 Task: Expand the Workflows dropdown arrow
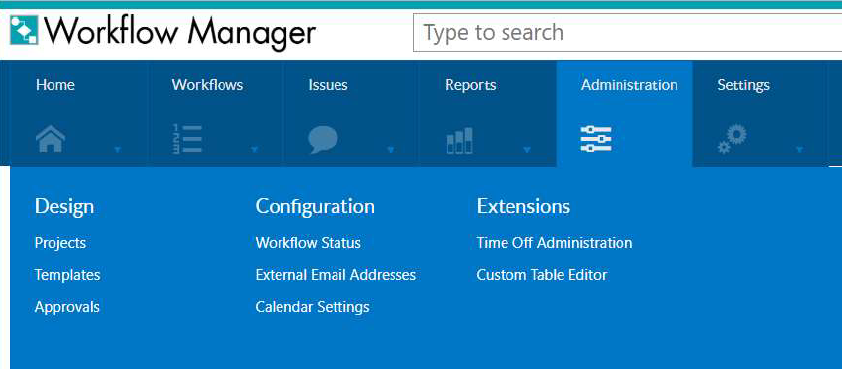pyautogui.click(x=255, y=150)
